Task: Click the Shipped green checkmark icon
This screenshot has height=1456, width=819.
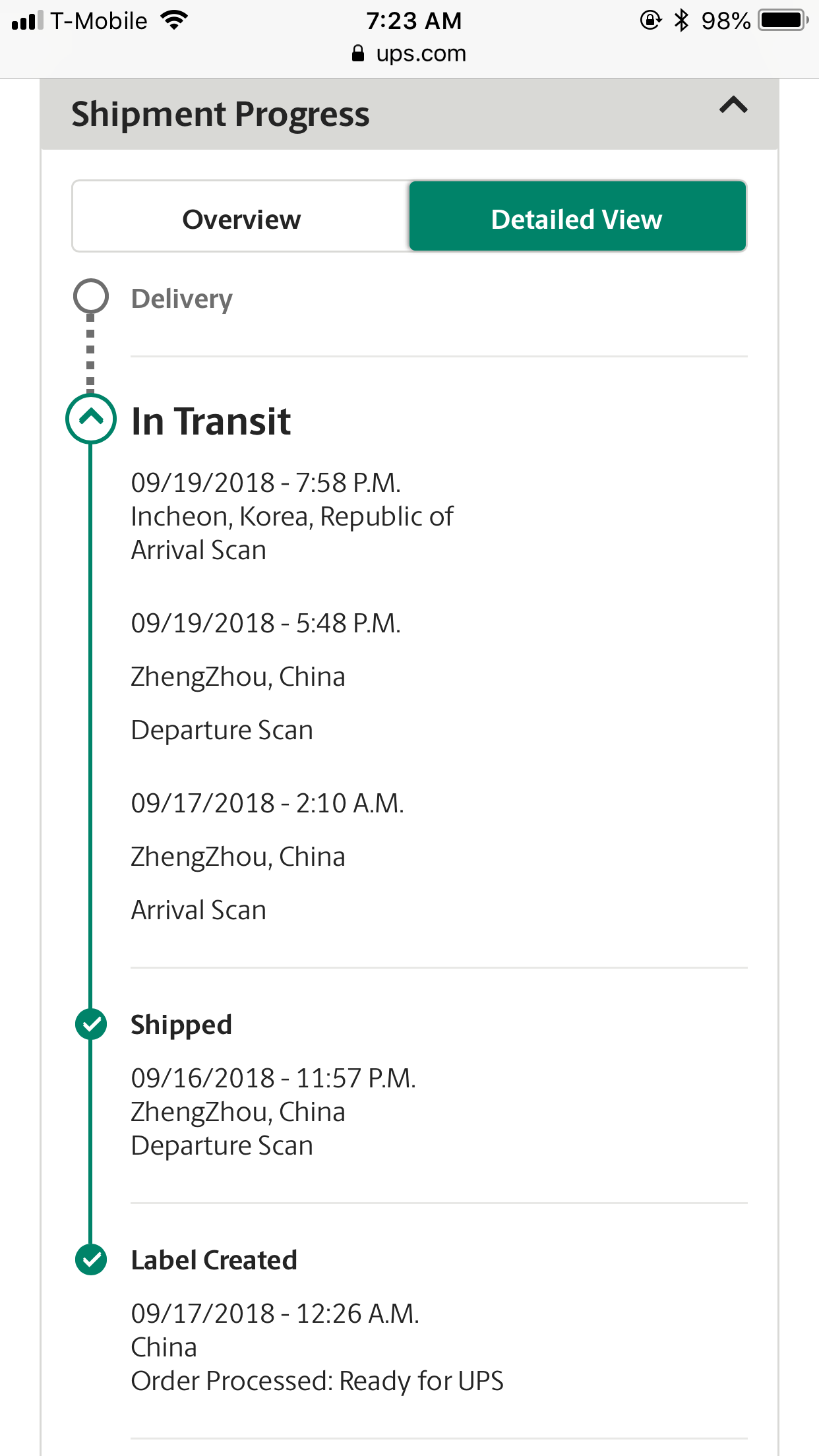Action: pos(91,1025)
